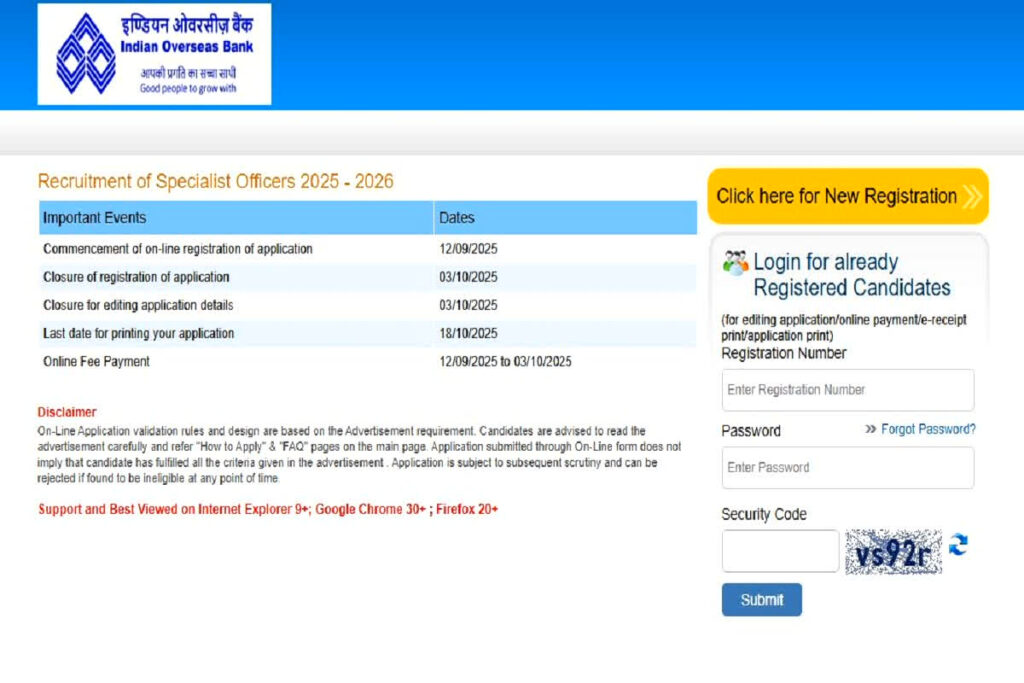Click the registered candidates login user icon
Viewport: 1024px width, 683px height.
(735, 261)
